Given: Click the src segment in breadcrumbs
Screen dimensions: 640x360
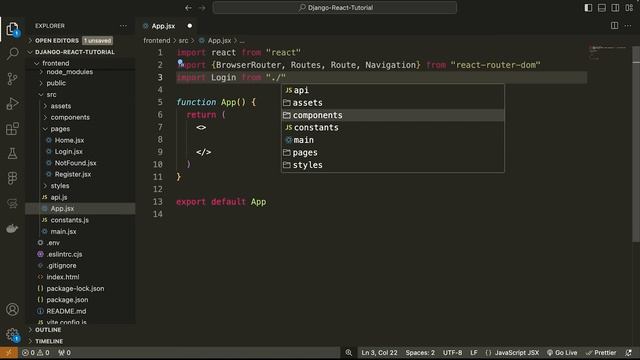Looking at the screenshot, I should pyautogui.click(x=183, y=40).
